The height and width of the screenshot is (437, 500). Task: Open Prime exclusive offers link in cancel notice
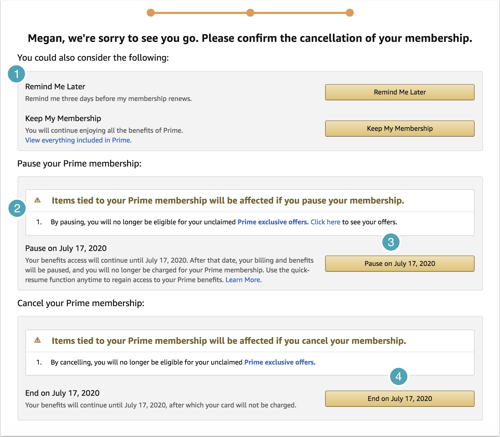coord(280,362)
